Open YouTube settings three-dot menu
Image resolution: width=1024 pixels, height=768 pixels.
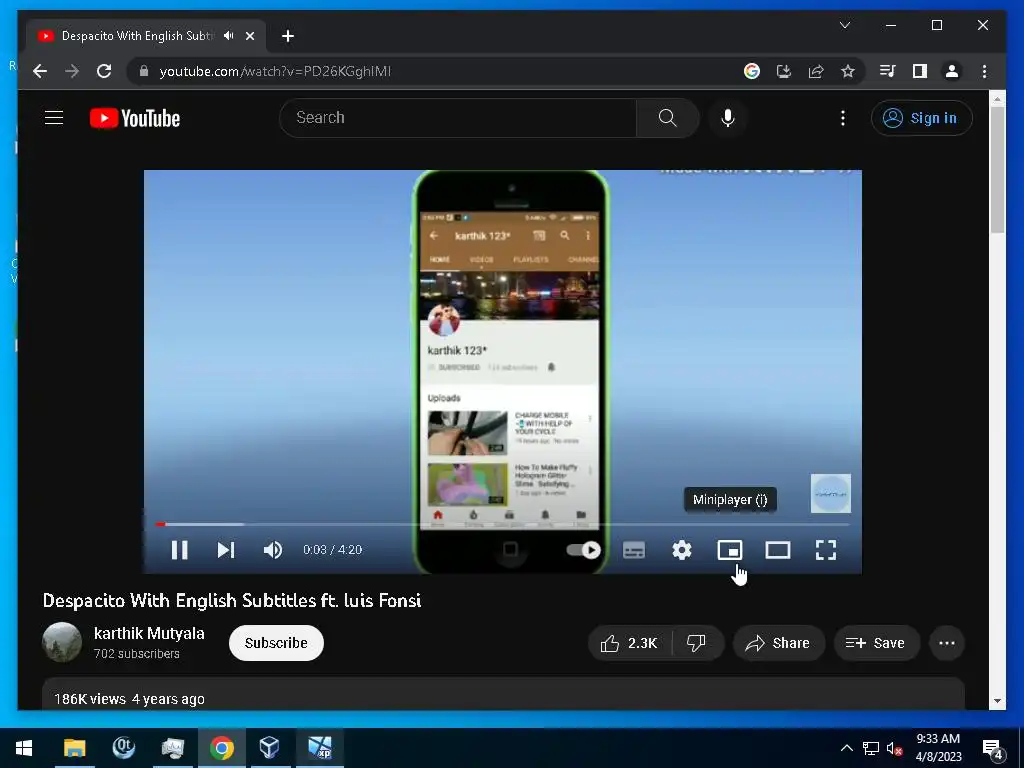pyautogui.click(x=843, y=118)
